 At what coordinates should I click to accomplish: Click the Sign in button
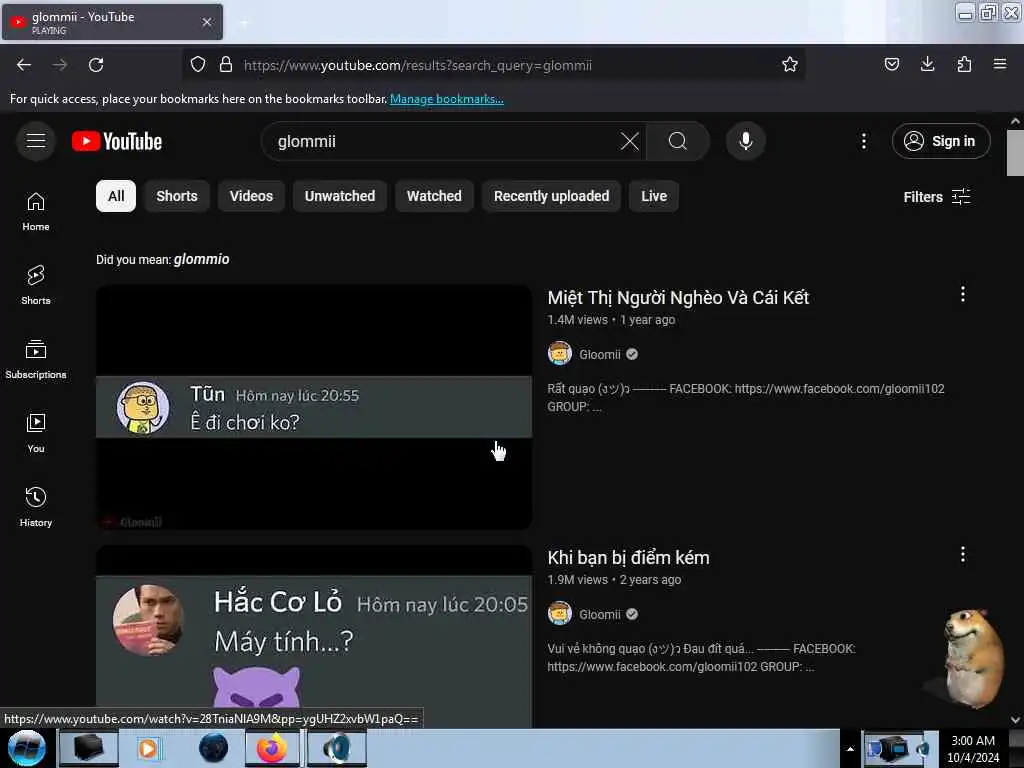click(940, 141)
